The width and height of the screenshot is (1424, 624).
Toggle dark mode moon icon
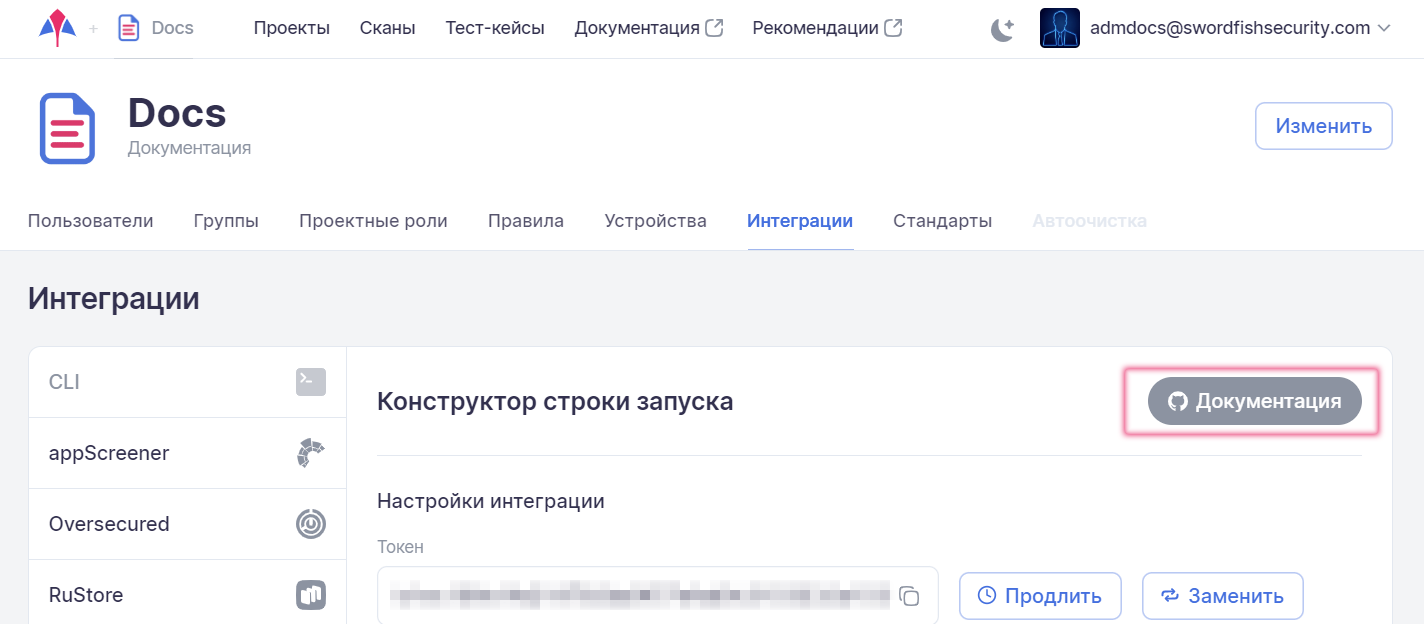coord(1002,29)
